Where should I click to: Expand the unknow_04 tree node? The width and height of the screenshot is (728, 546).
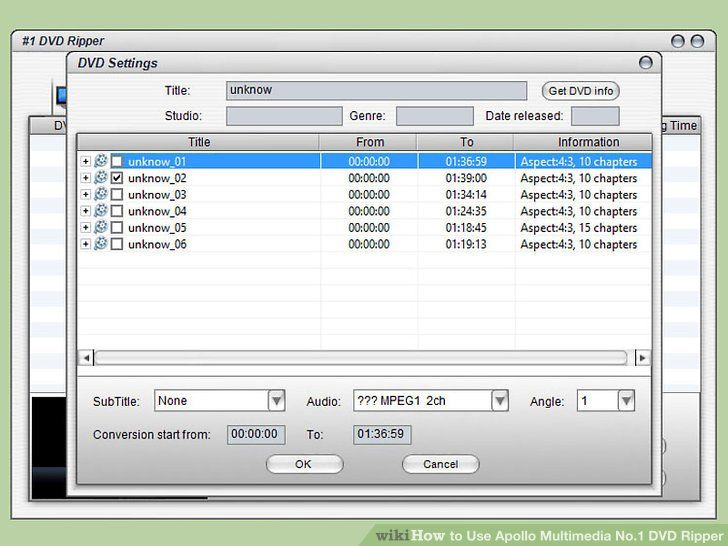(85, 211)
